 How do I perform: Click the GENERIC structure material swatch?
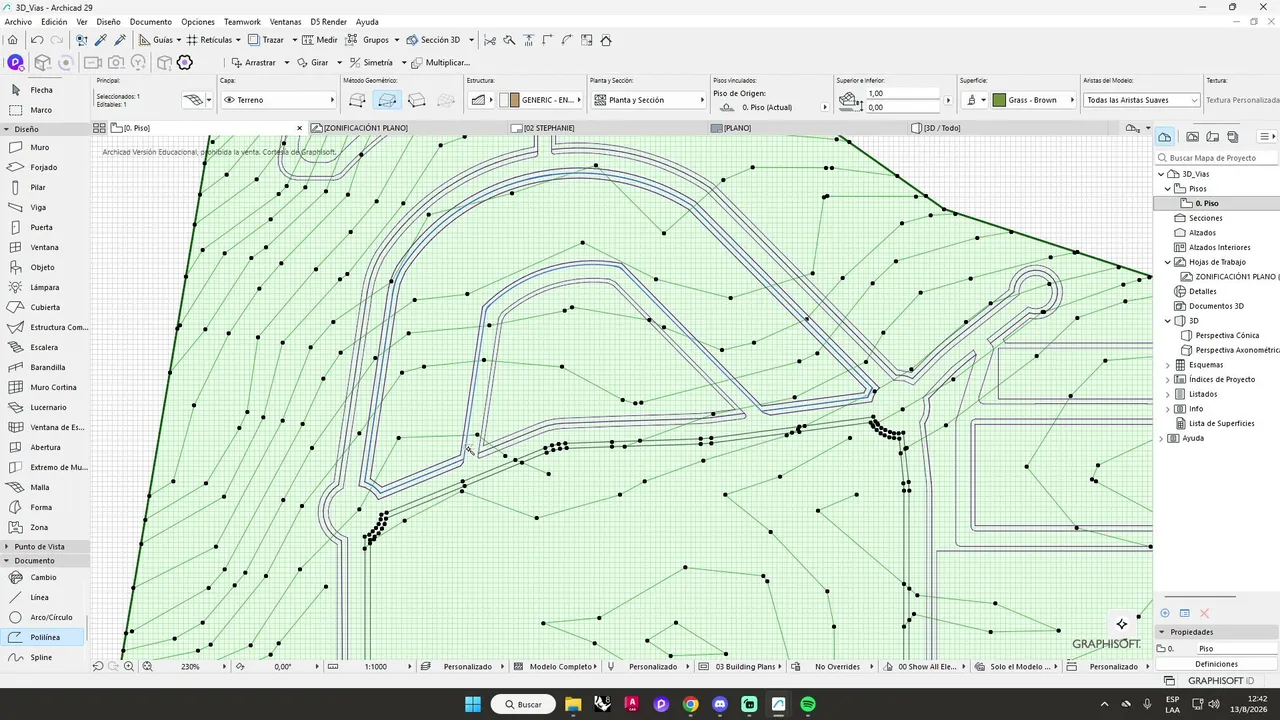click(x=514, y=100)
